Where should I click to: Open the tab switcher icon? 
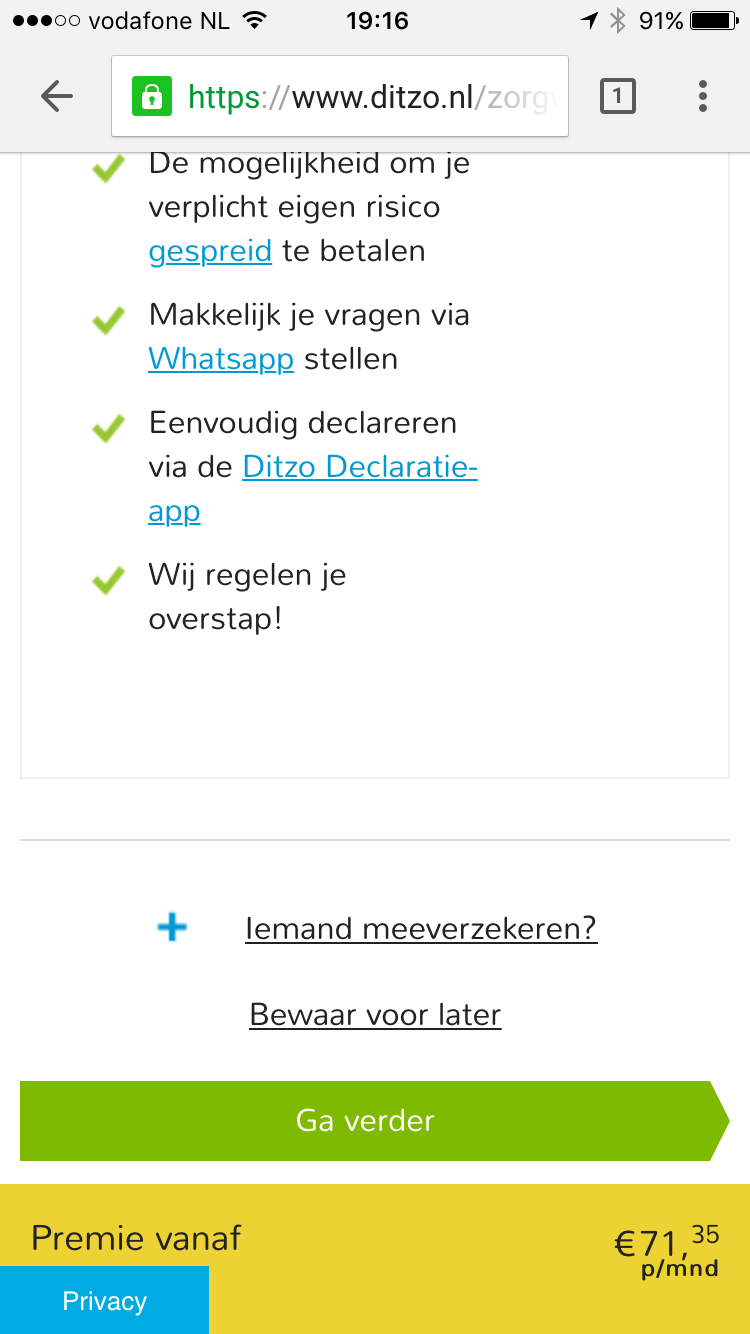click(x=617, y=96)
